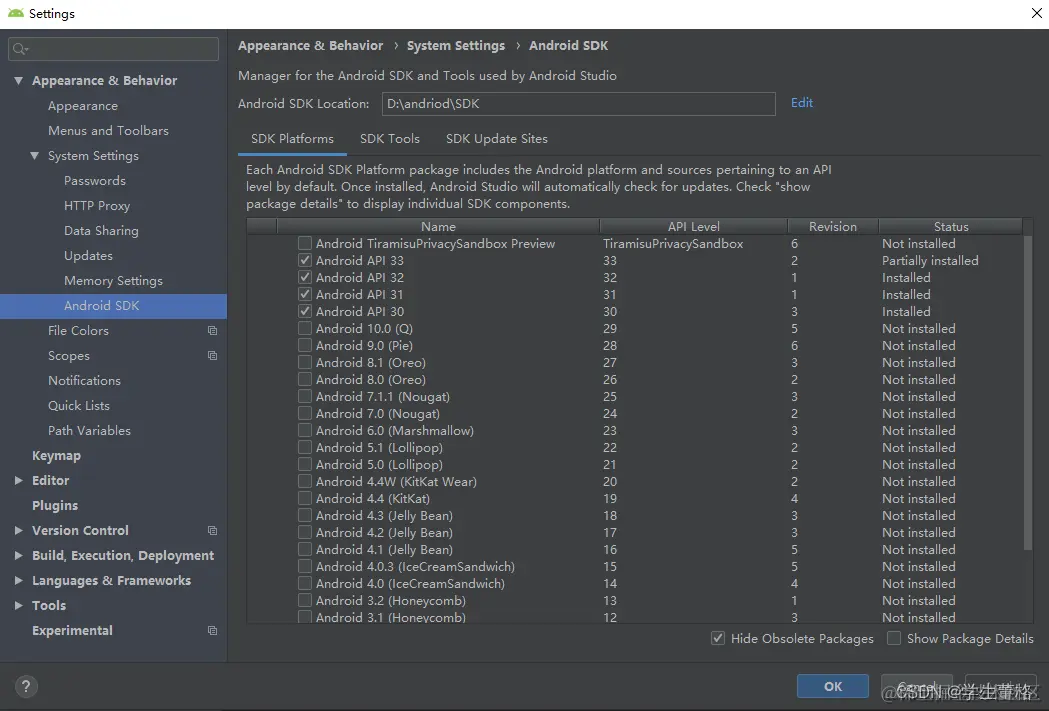Uncheck the Android API 33 checkbox
Screen dimensions: 1049x711
pyautogui.click(x=304, y=260)
